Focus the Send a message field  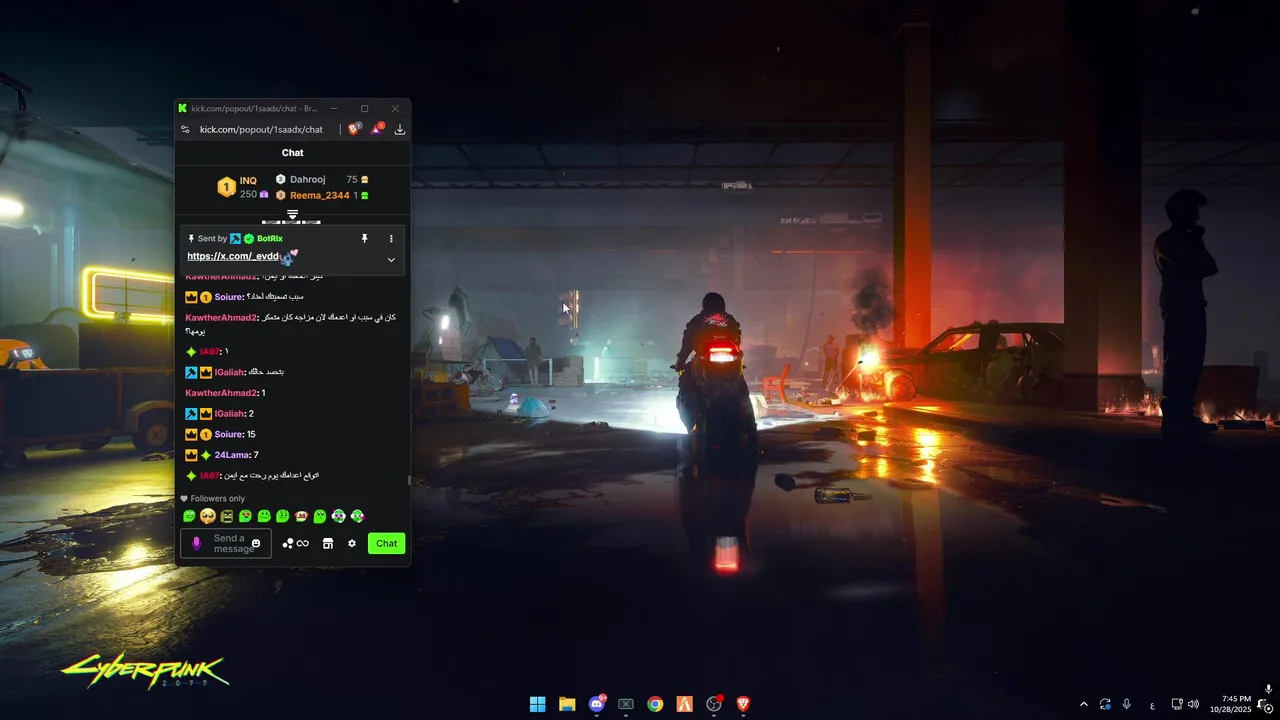(x=226, y=543)
